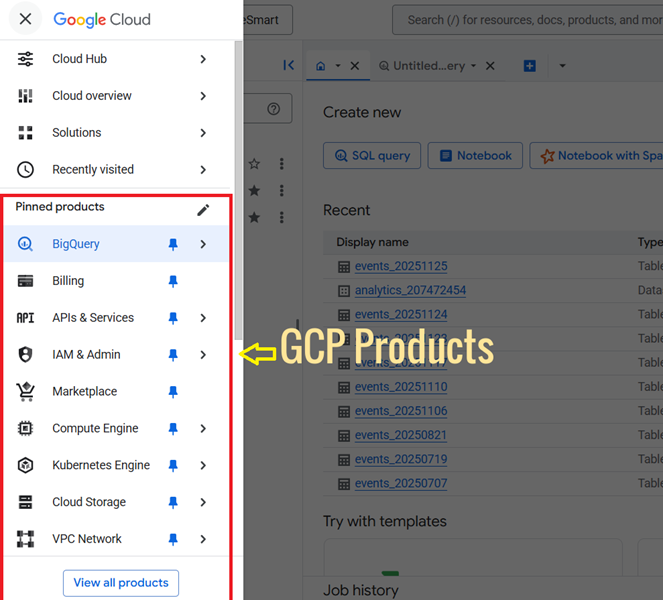Create a Notebook with Spark
Image resolution: width=663 pixels, height=600 pixels.
point(596,156)
